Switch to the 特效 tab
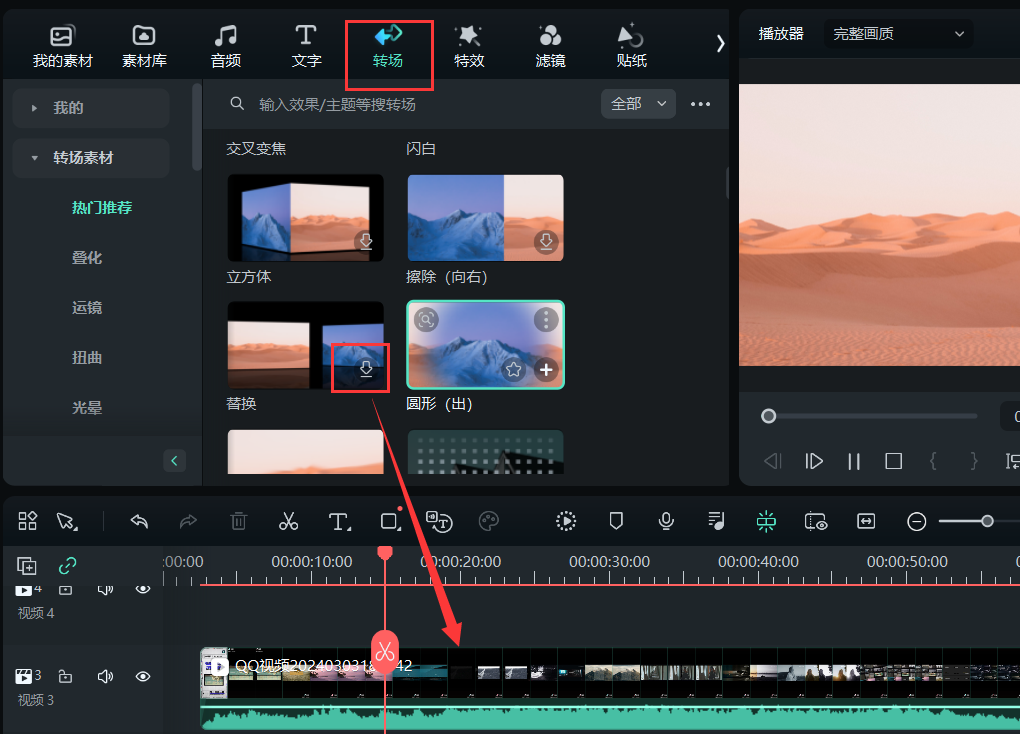The image size is (1020, 734). 469,46
